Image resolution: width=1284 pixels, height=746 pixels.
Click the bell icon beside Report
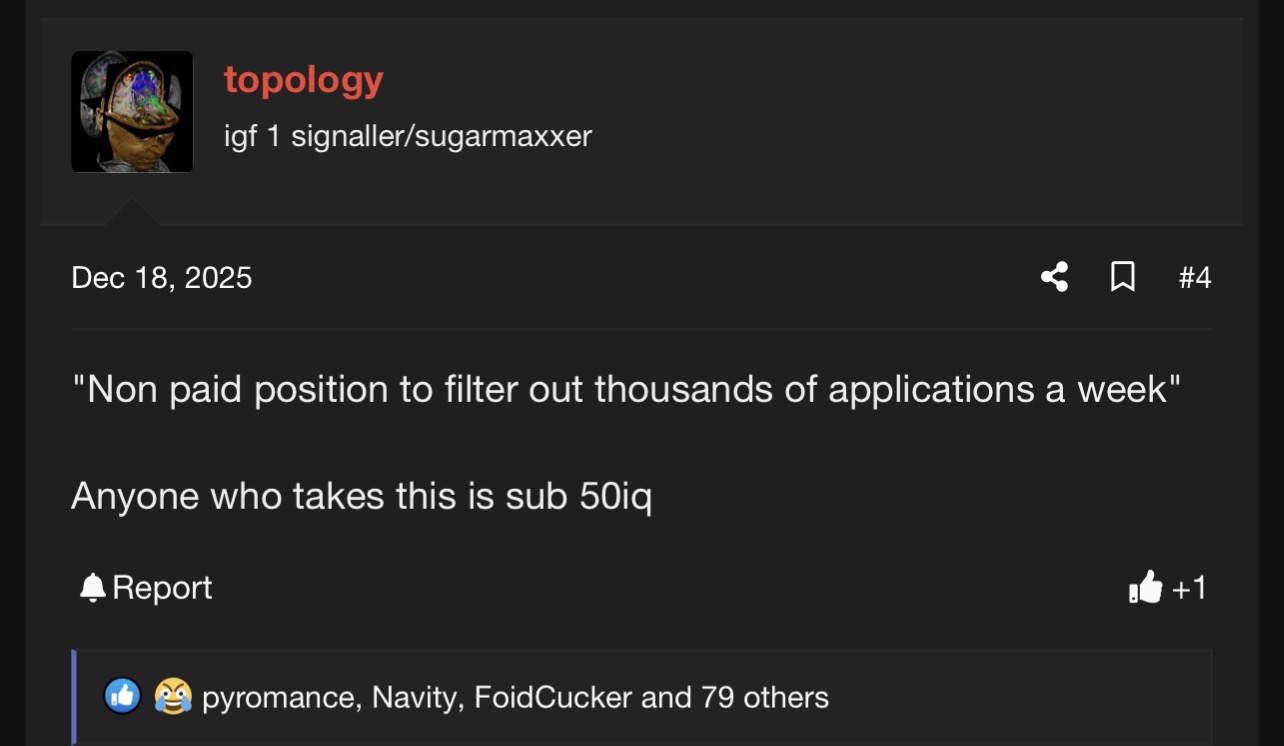pyautogui.click(x=93, y=588)
